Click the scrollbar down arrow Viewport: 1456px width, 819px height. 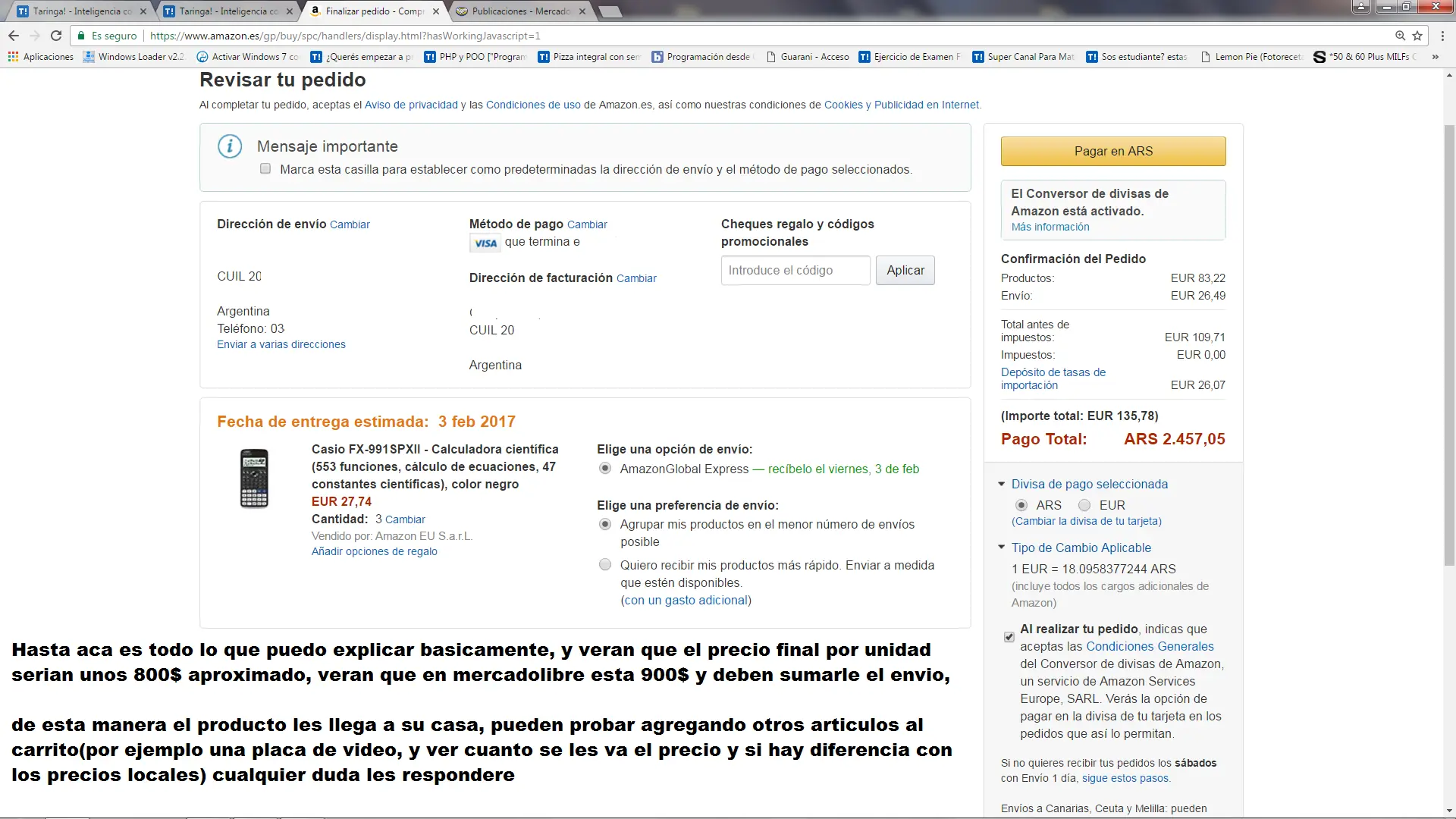point(1449,810)
